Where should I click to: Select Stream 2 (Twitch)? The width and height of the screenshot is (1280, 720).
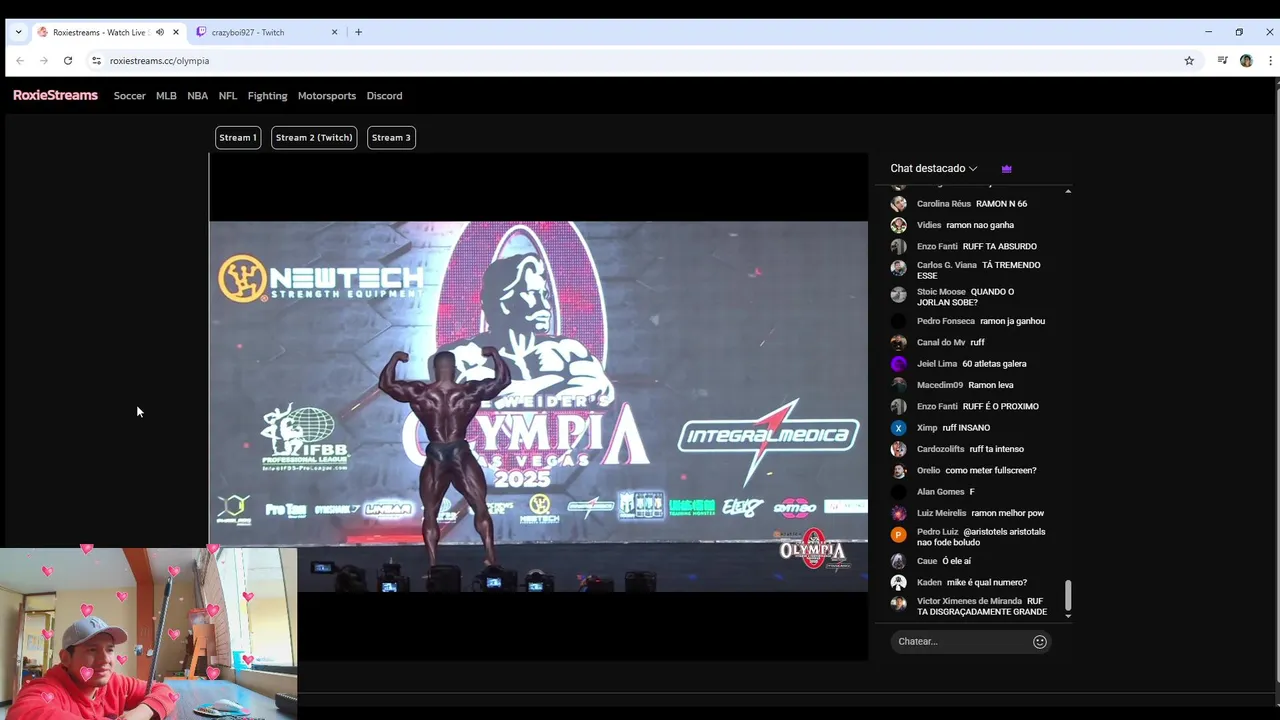tap(314, 138)
